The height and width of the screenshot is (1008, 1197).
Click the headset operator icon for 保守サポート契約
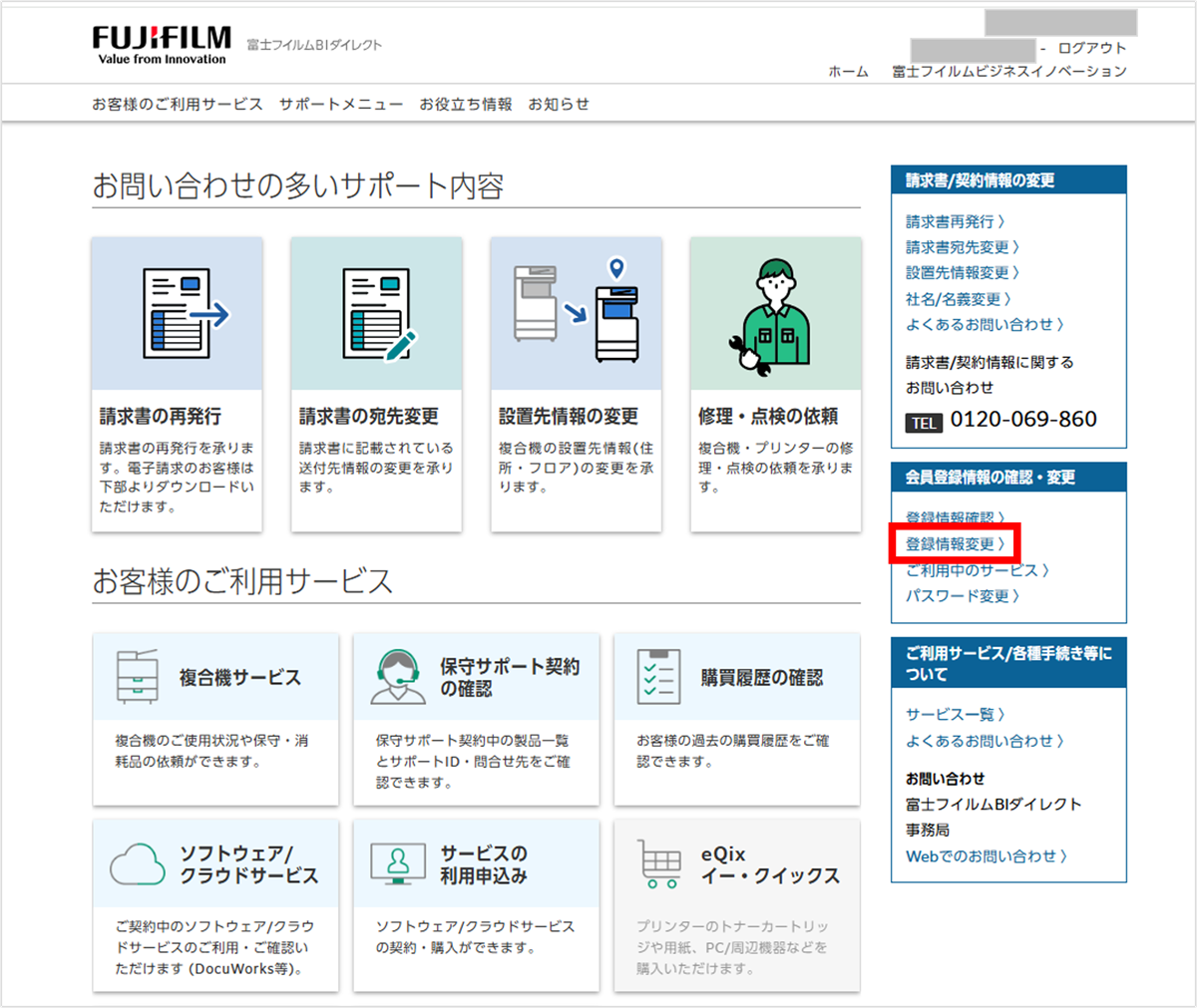tap(398, 677)
